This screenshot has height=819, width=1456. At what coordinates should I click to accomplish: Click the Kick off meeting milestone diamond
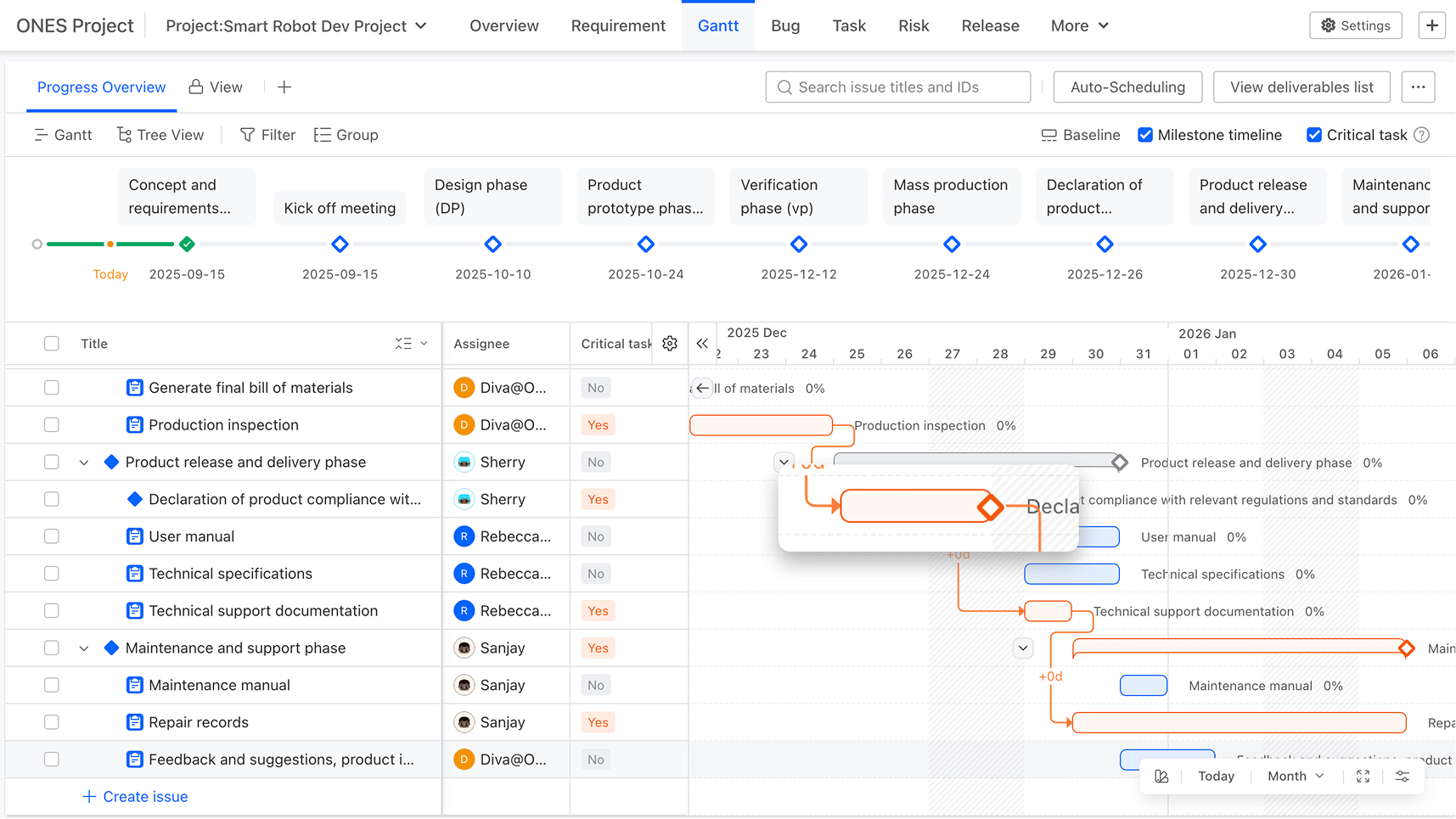pos(340,244)
